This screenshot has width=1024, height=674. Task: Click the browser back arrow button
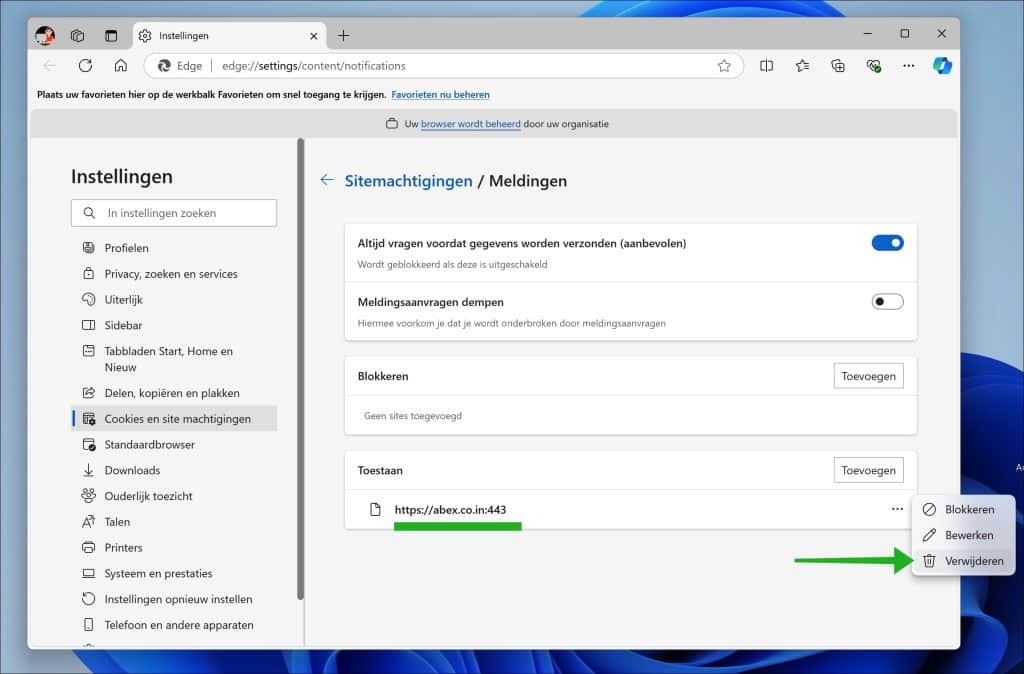(50, 65)
